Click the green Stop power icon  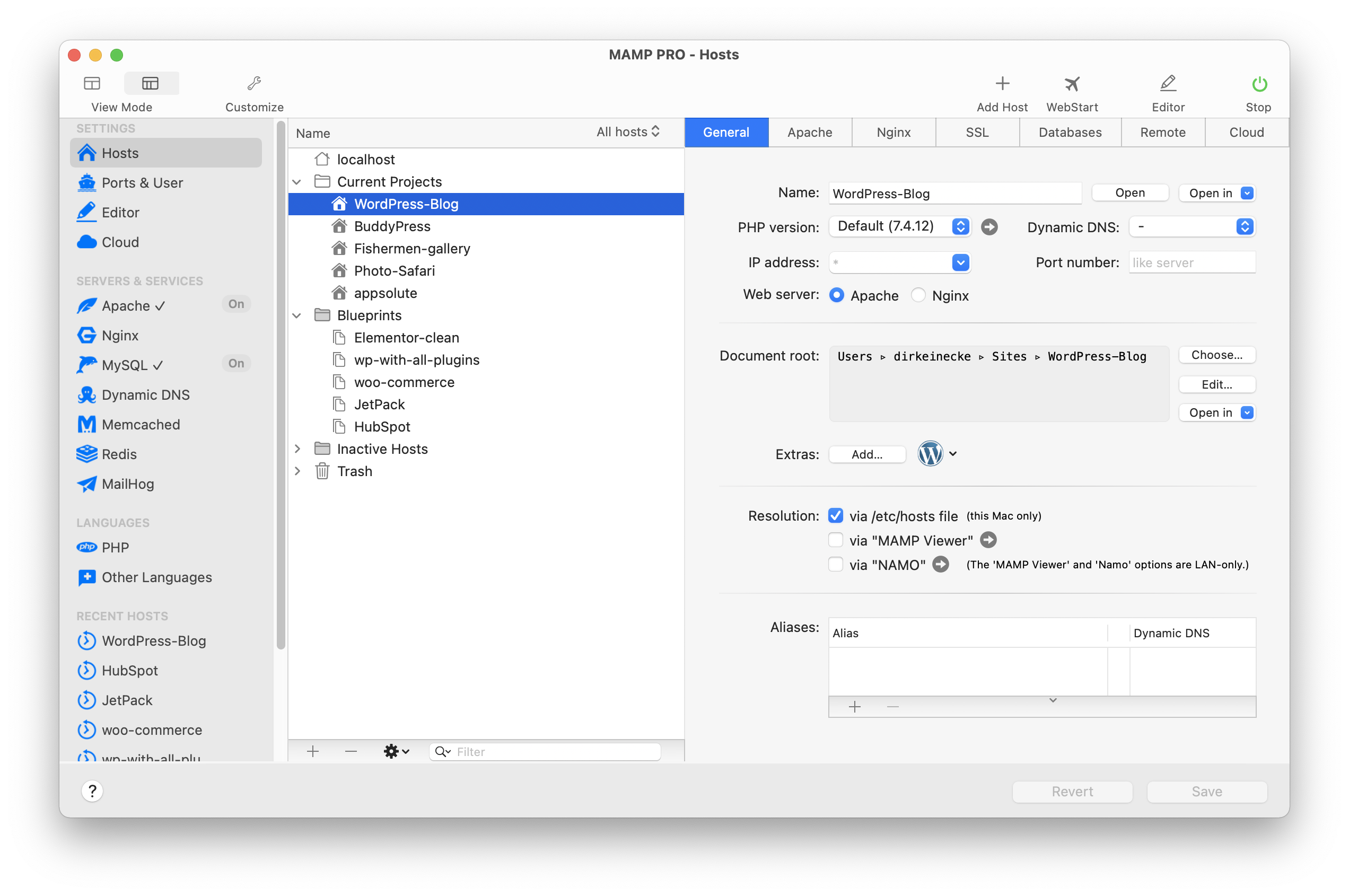[x=1259, y=84]
